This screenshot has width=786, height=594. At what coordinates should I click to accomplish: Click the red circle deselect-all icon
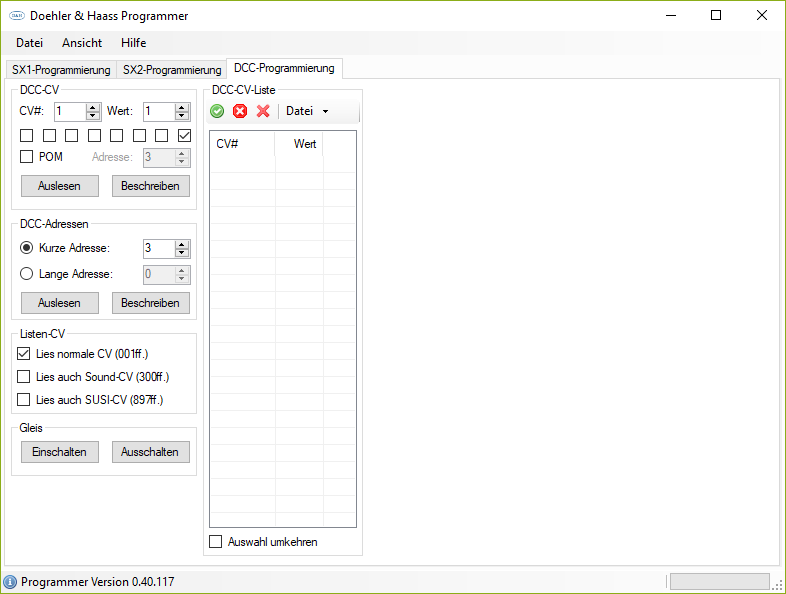[240, 111]
